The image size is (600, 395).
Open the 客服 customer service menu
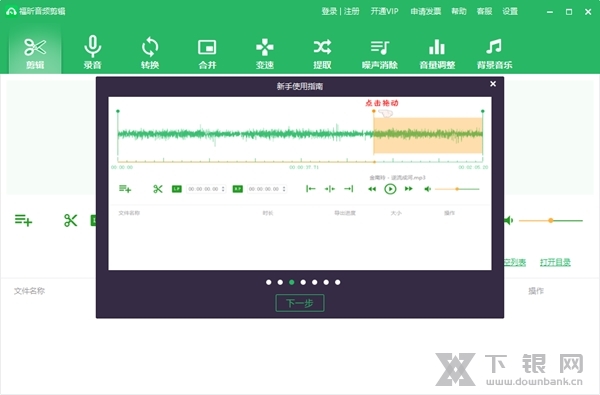pyautogui.click(x=484, y=11)
